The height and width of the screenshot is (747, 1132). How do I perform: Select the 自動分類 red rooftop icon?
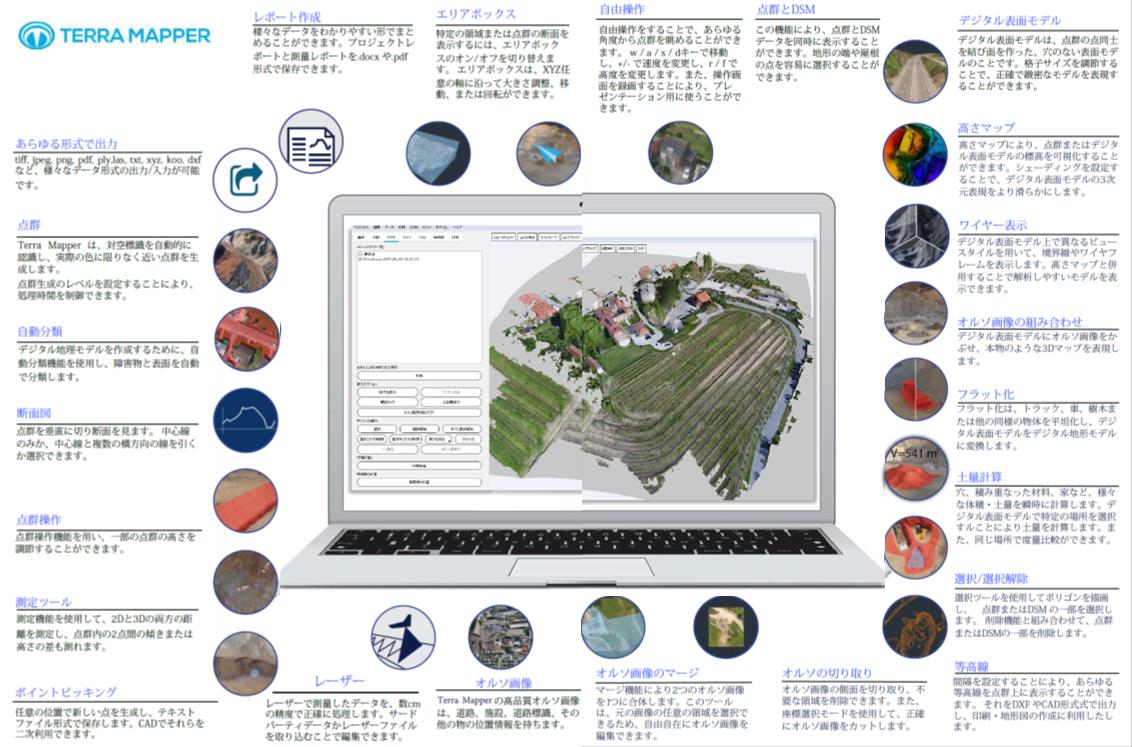pyautogui.click(x=247, y=339)
